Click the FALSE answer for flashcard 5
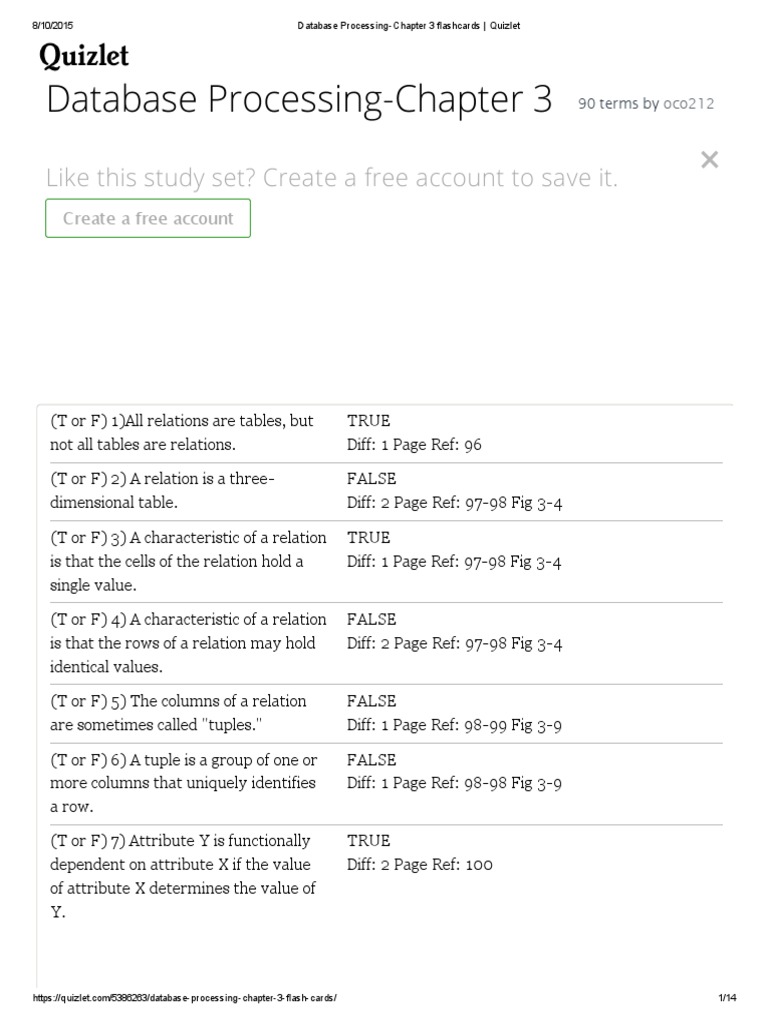The height and width of the screenshot is (1024, 768). click(372, 701)
